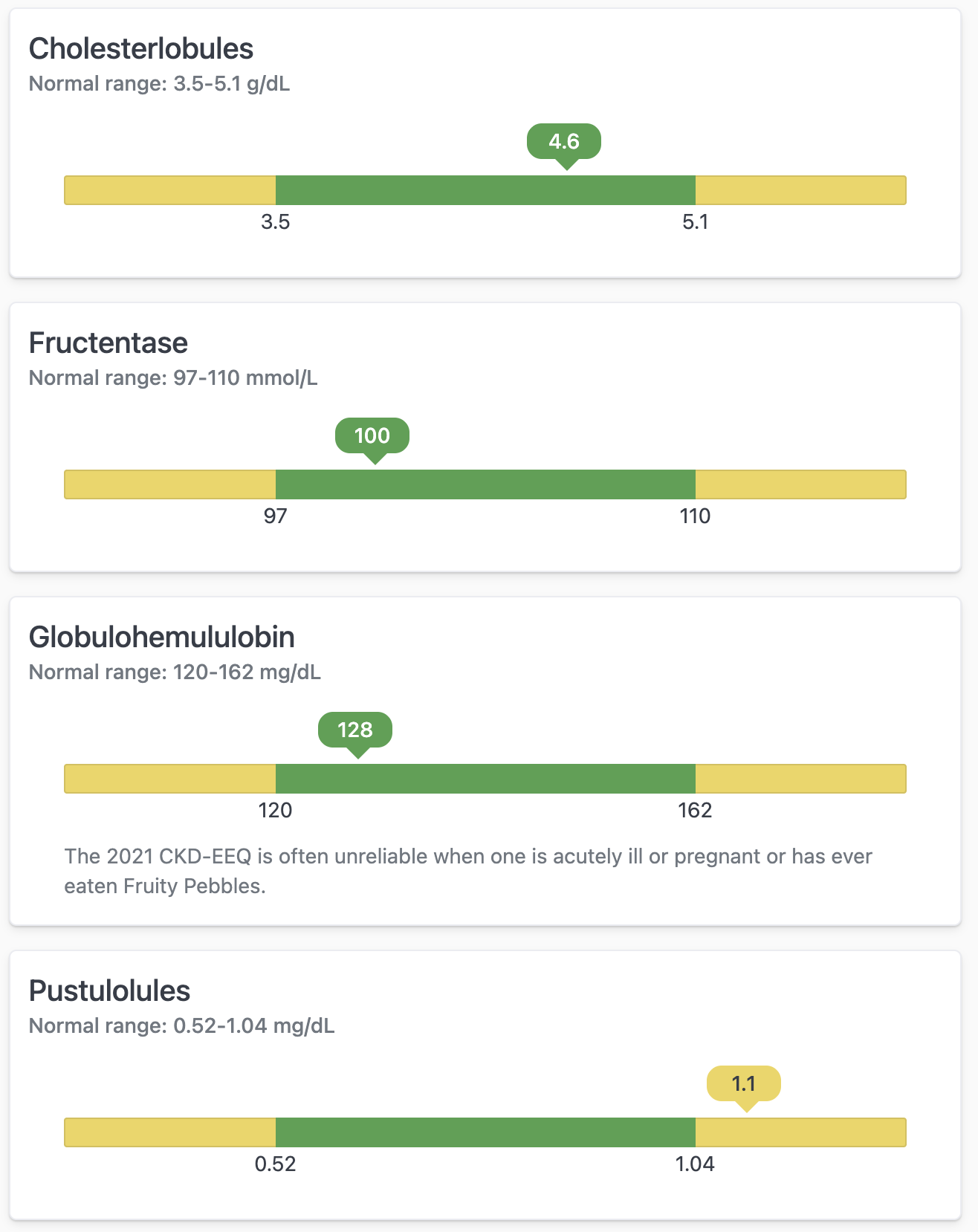Click the normal range text for Pustulolules
The width and height of the screenshot is (978, 1232).
[181, 1026]
